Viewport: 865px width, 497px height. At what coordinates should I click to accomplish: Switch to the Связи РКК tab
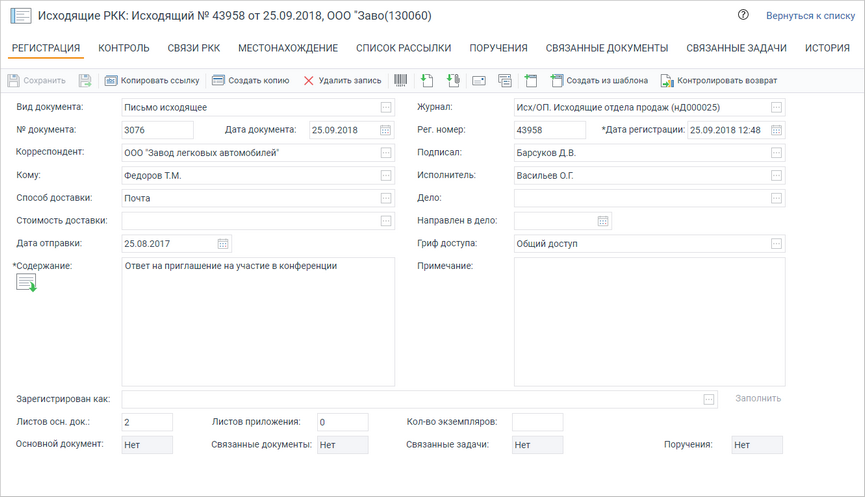coord(194,48)
